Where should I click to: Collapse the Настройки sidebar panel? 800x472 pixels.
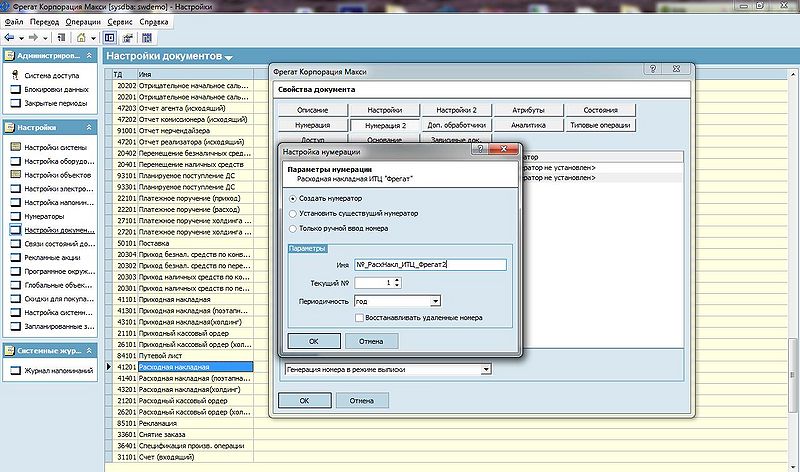(x=89, y=127)
